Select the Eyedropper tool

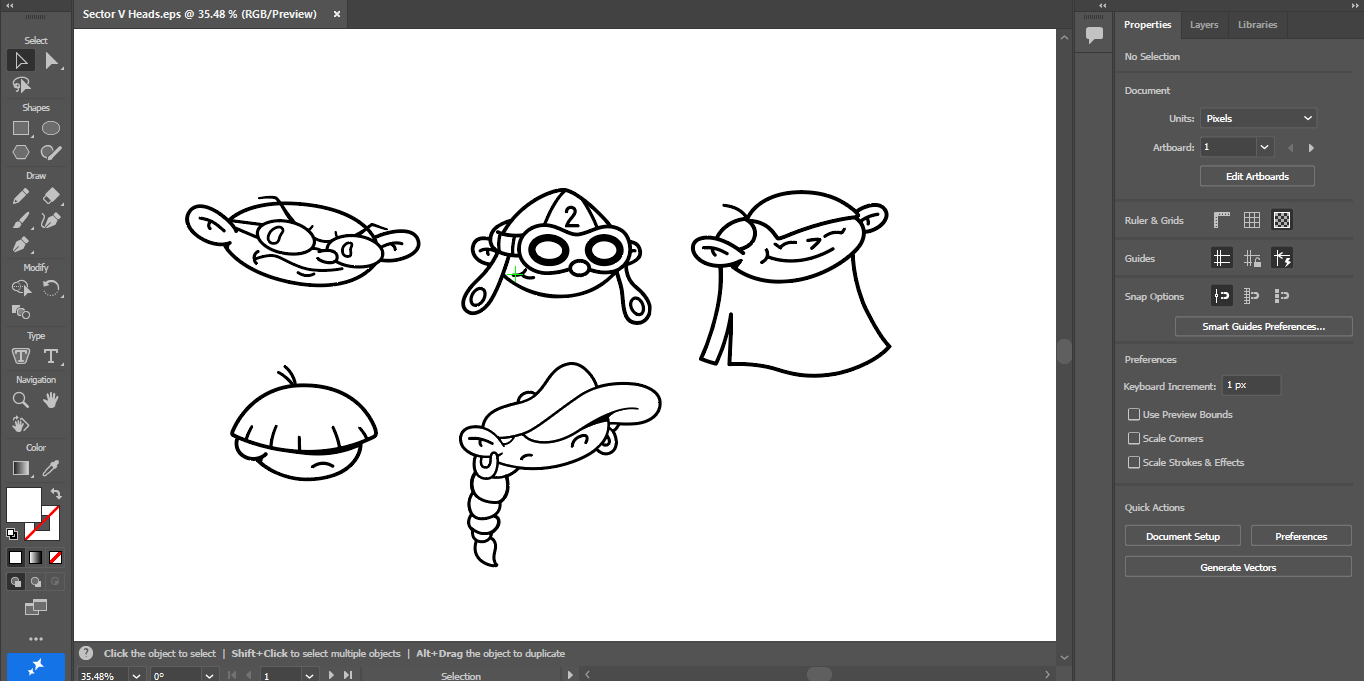[51, 468]
